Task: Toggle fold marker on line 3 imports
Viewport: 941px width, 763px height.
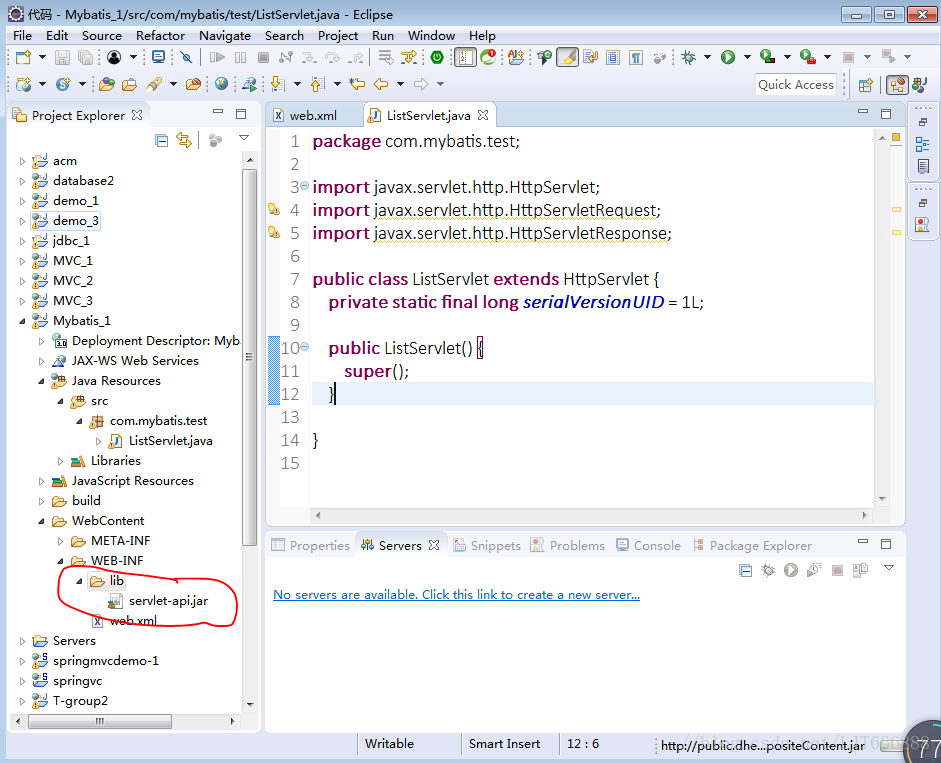Action: click(304, 186)
